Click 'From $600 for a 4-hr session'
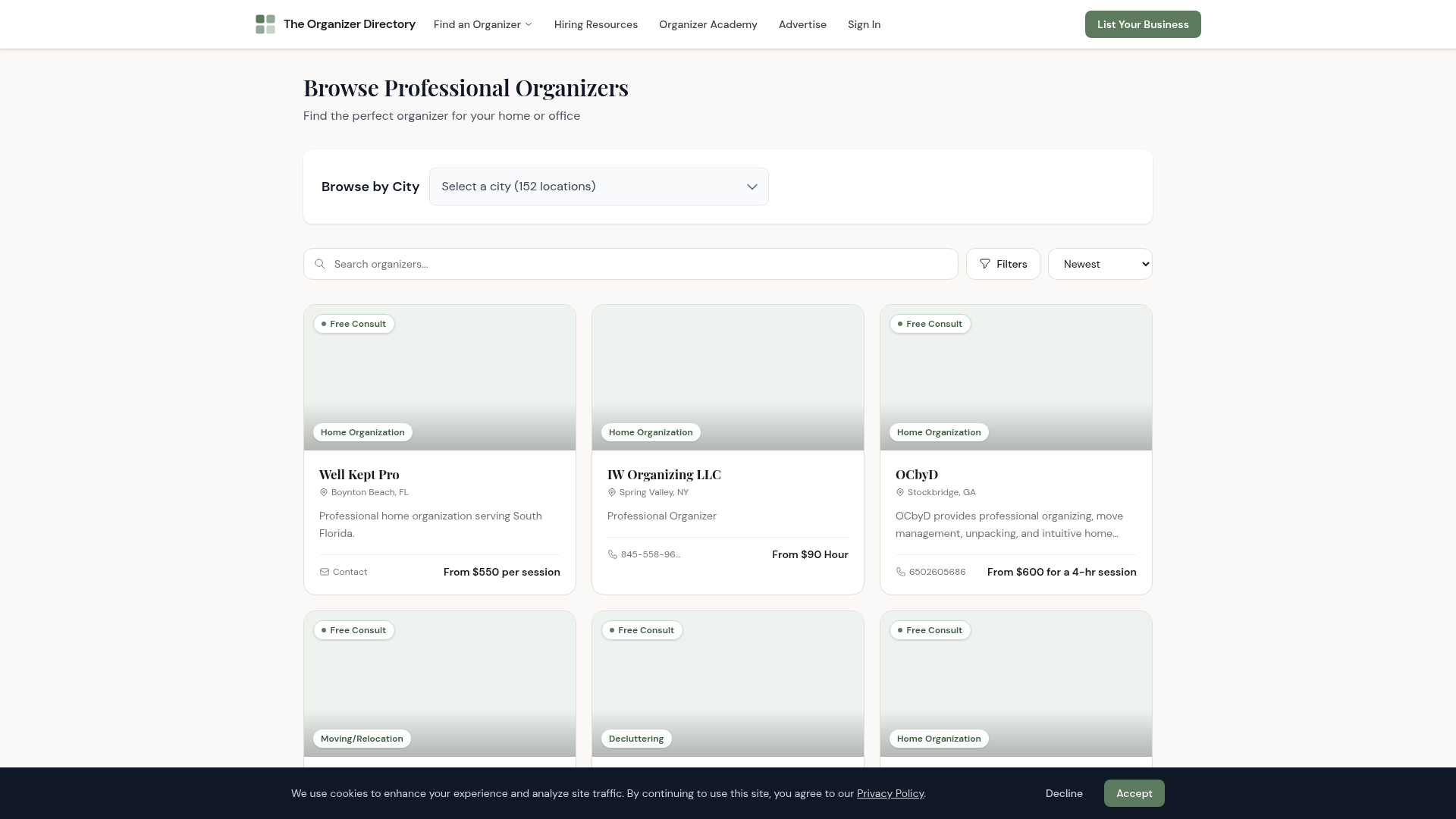The height and width of the screenshot is (819, 1456). tap(1062, 572)
